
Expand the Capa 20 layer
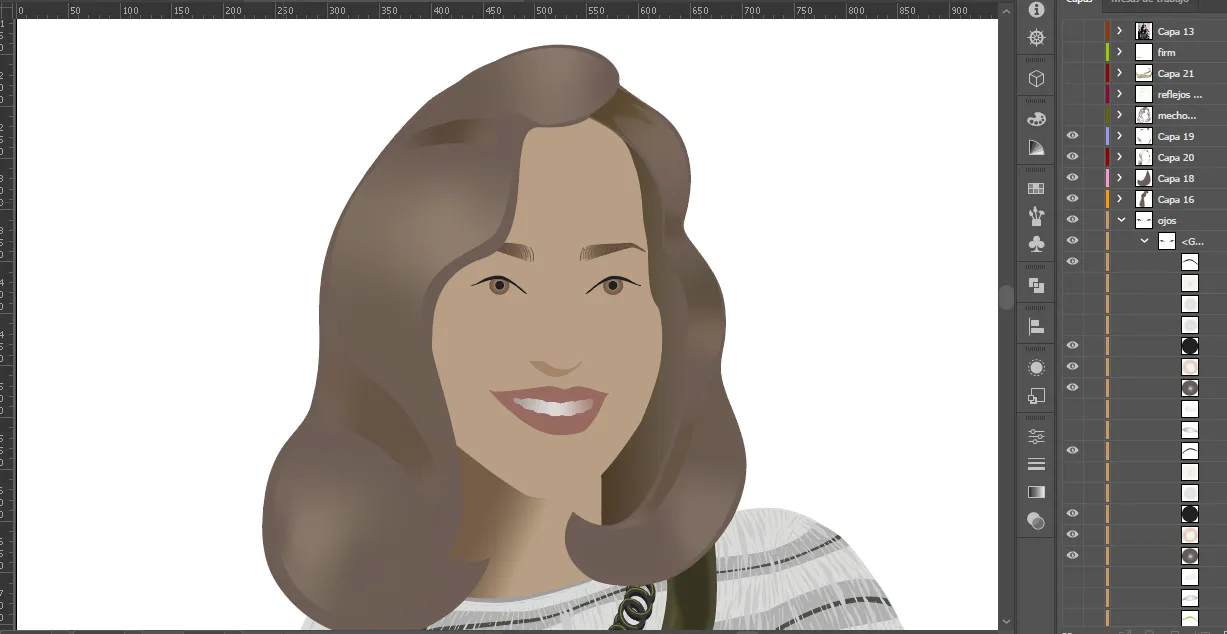click(1120, 157)
